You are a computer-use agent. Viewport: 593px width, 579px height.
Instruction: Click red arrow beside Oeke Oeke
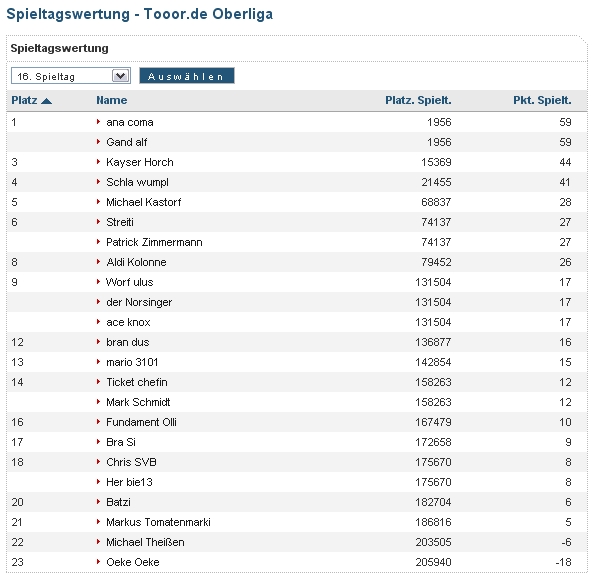pyautogui.click(x=98, y=562)
